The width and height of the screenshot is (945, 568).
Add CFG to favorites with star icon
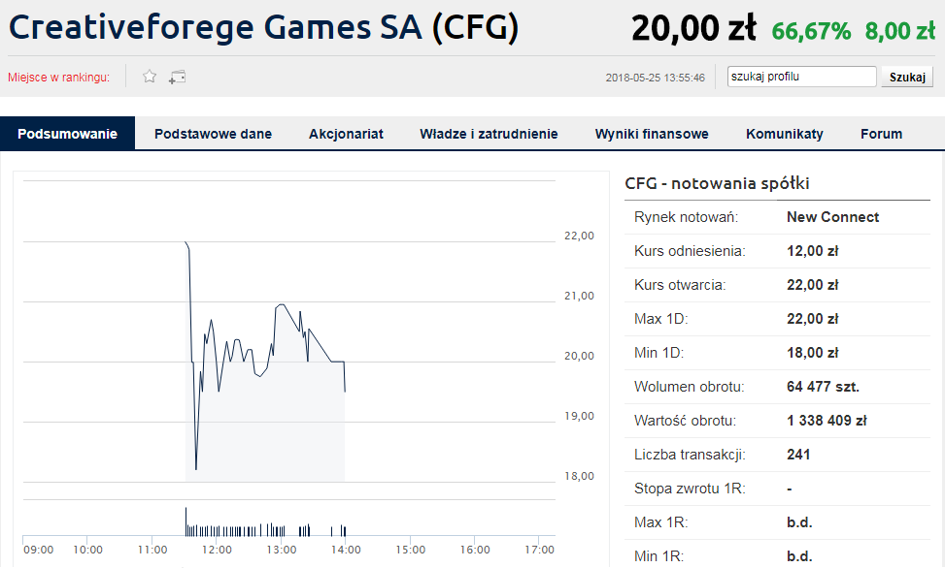tap(149, 77)
